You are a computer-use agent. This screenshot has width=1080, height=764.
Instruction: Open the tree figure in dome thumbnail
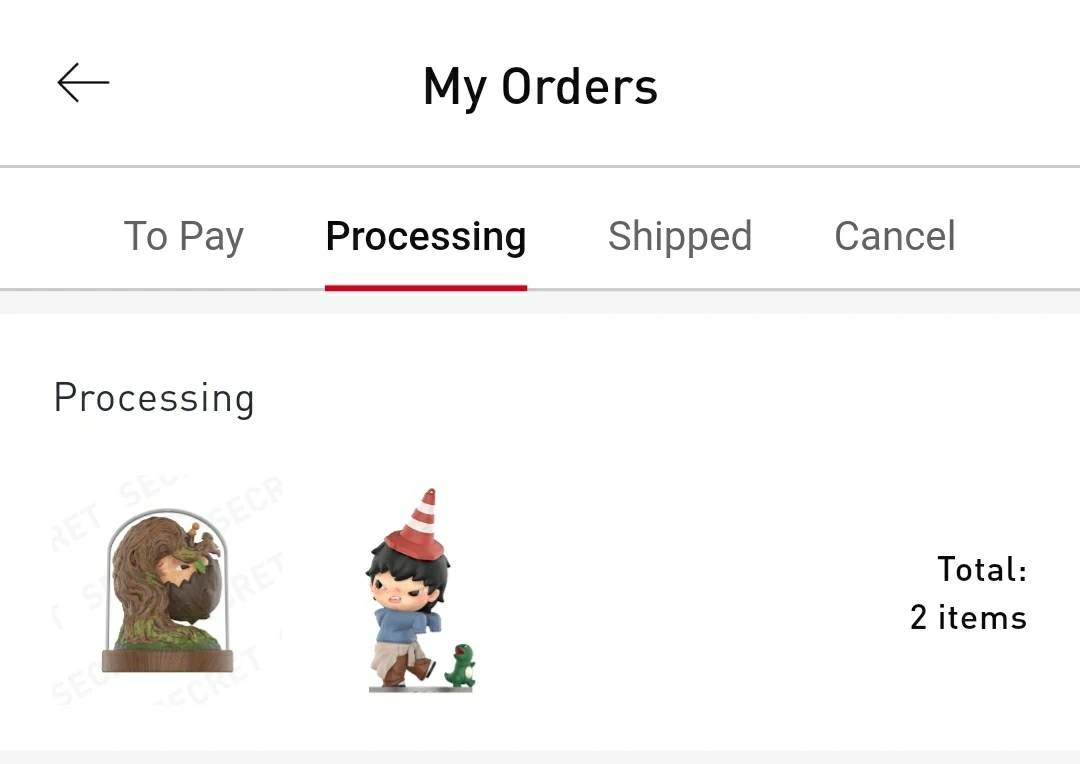pyautogui.click(x=167, y=590)
